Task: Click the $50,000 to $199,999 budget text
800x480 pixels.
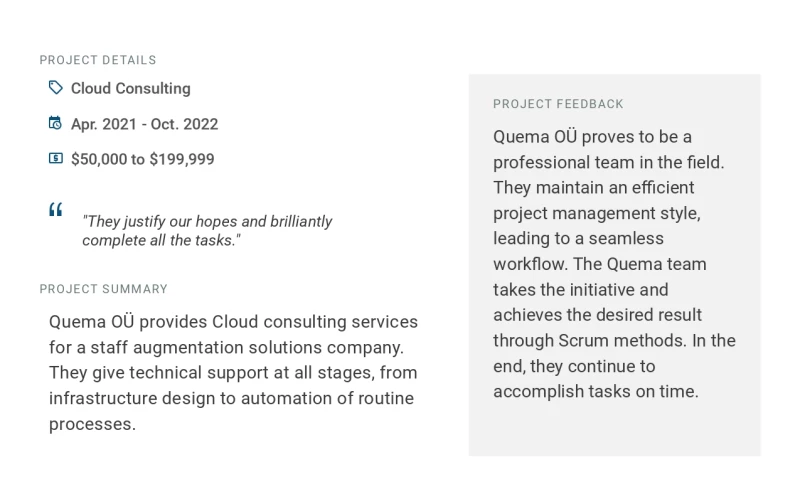Action: (142, 159)
